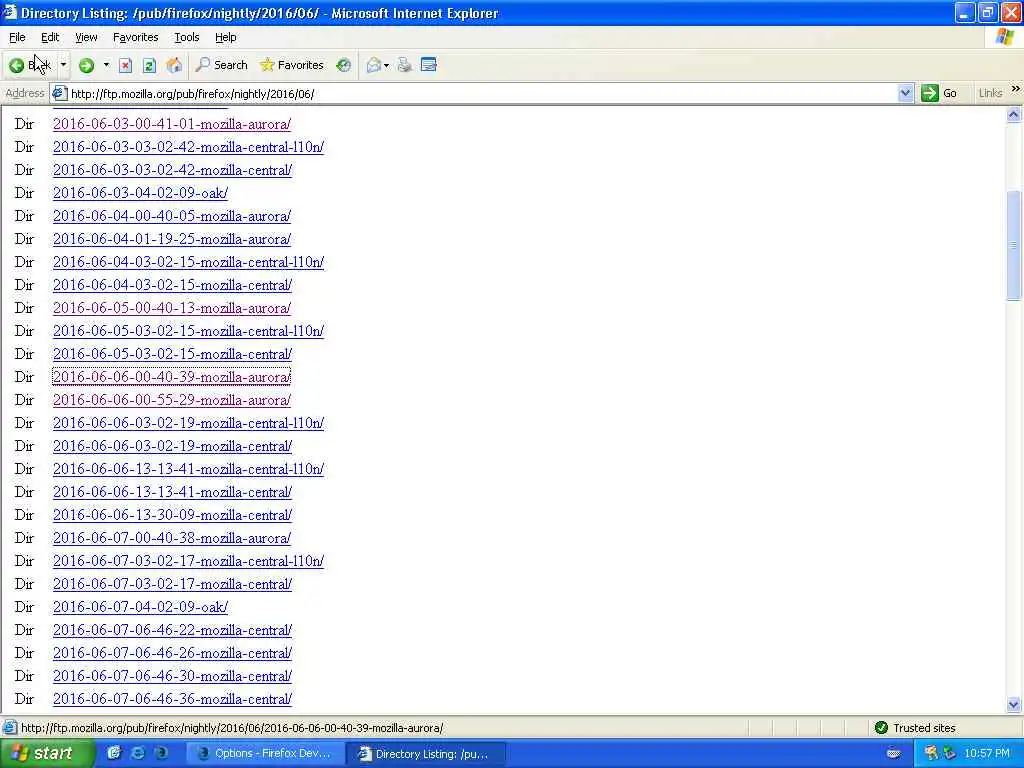This screenshot has width=1024, height=768.
Task: Click the taskbar clock showing 10:57 PM
Action: point(987,753)
